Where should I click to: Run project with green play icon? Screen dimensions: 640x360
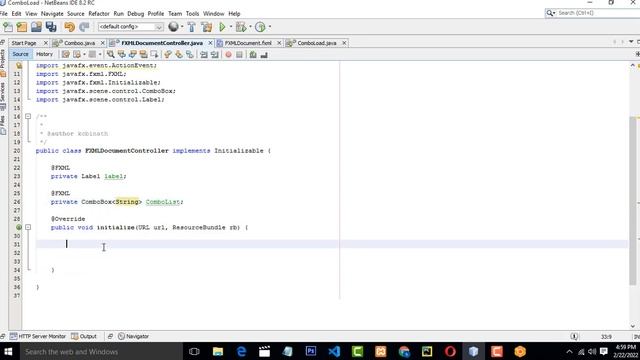[222, 27]
